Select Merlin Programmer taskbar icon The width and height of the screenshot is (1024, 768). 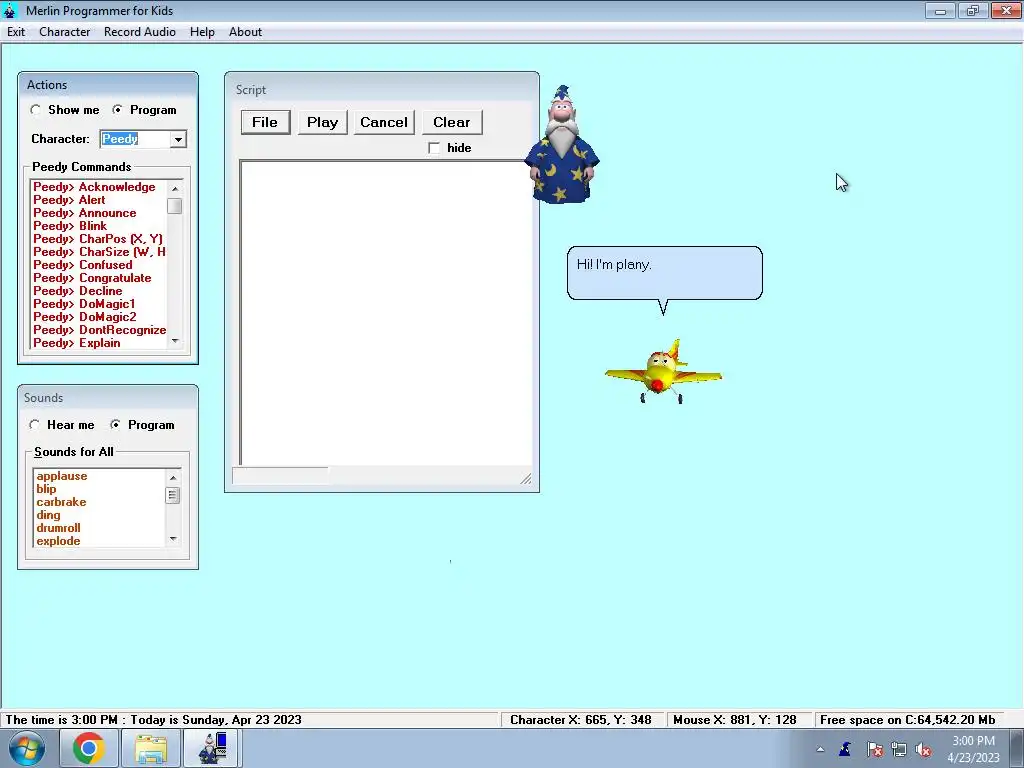(x=212, y=748)
